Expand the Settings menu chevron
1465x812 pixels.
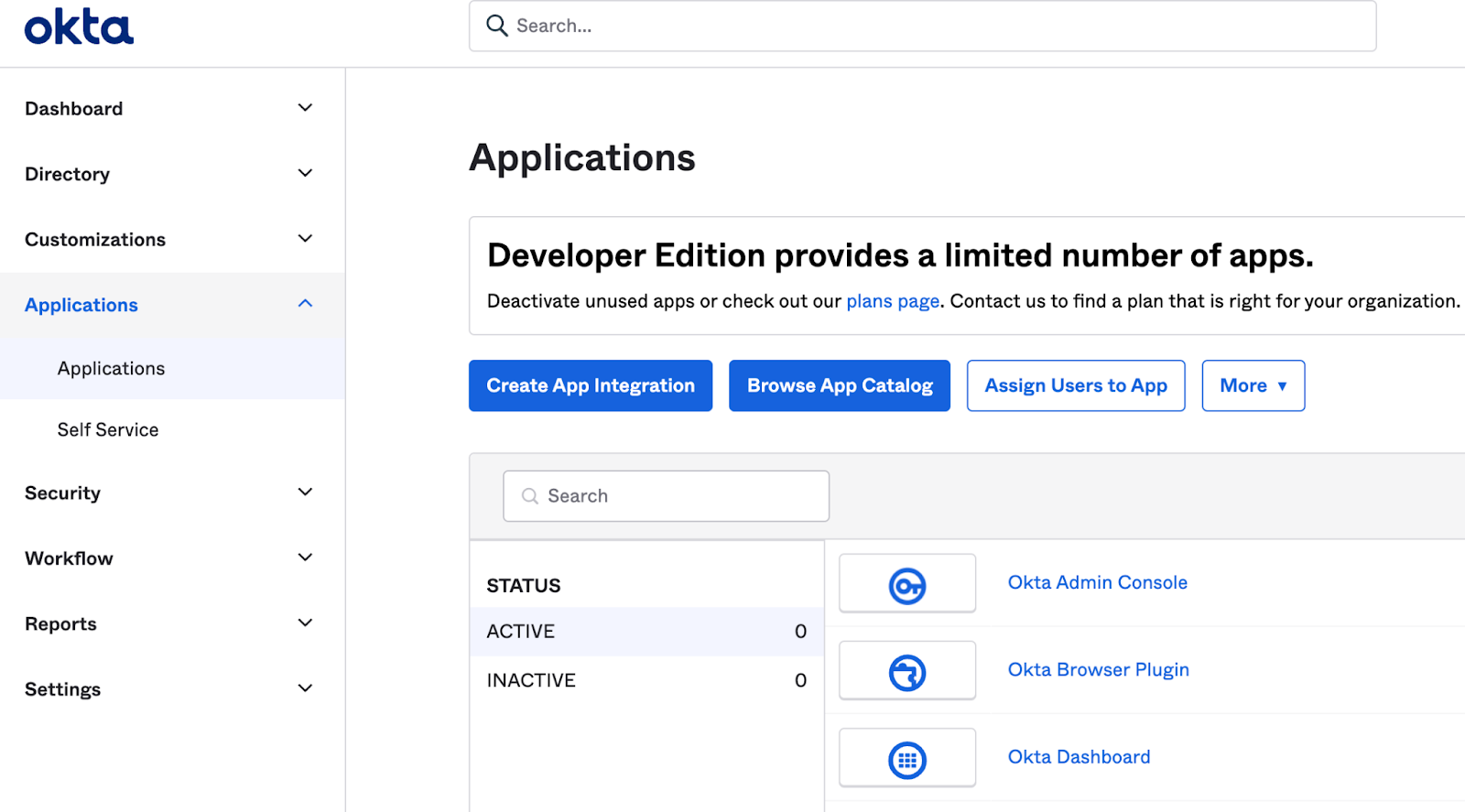pos(306,688)
